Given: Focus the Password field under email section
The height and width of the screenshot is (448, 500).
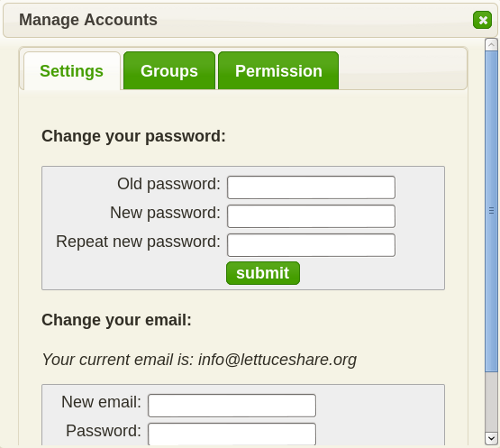Looking at the screenshot, I should point(232,434).
